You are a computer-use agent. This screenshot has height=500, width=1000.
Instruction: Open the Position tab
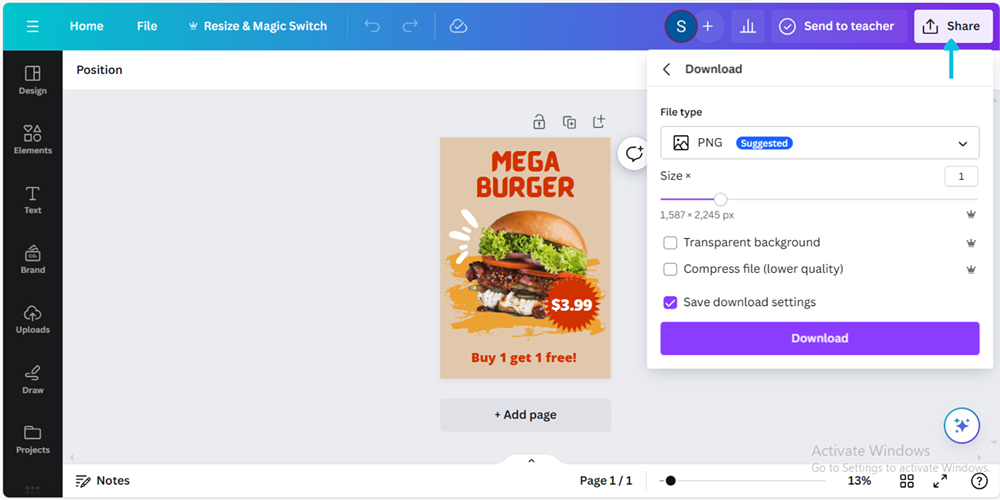(99, 70)
